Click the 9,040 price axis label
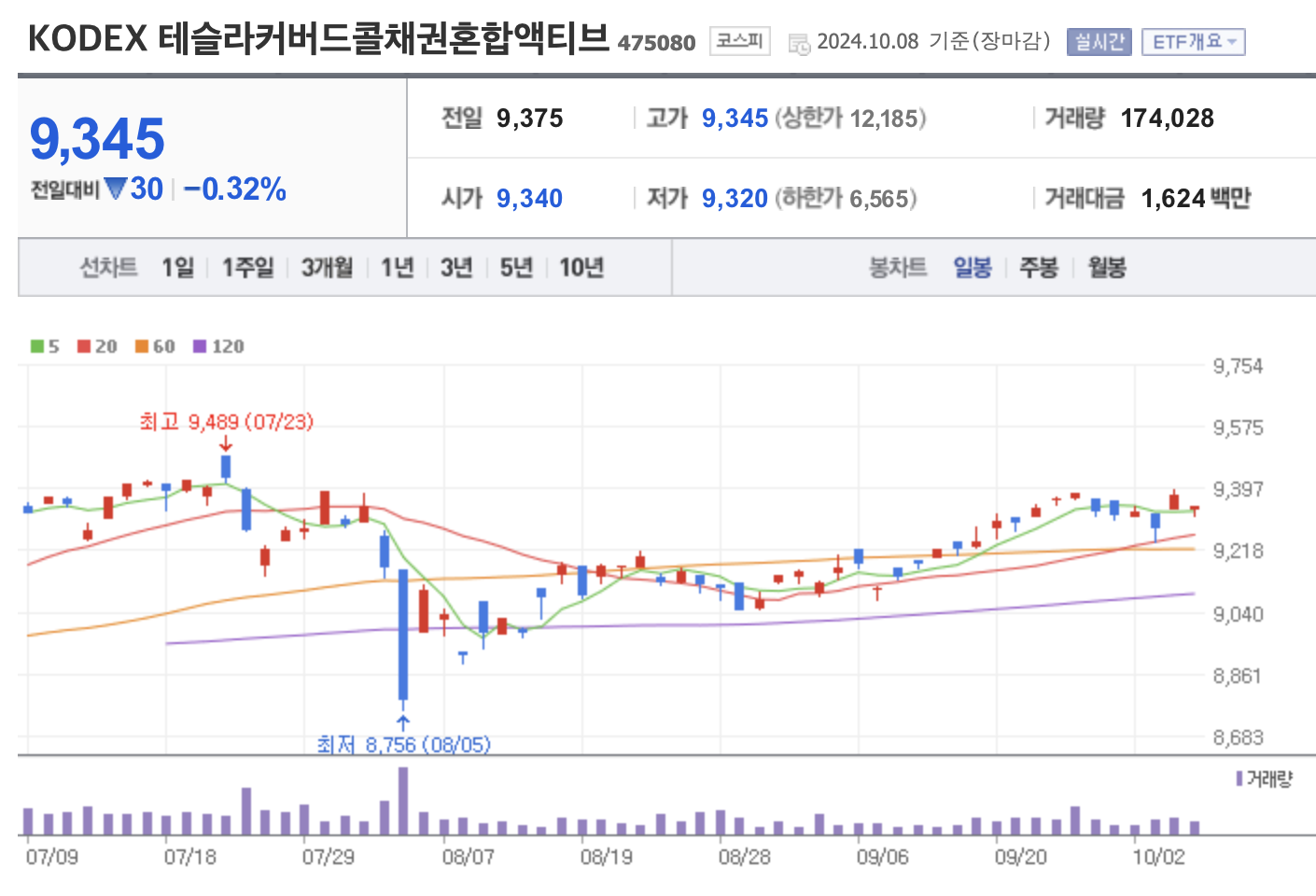This screenshot has width=1316, height=896. tap(1238, 614)
